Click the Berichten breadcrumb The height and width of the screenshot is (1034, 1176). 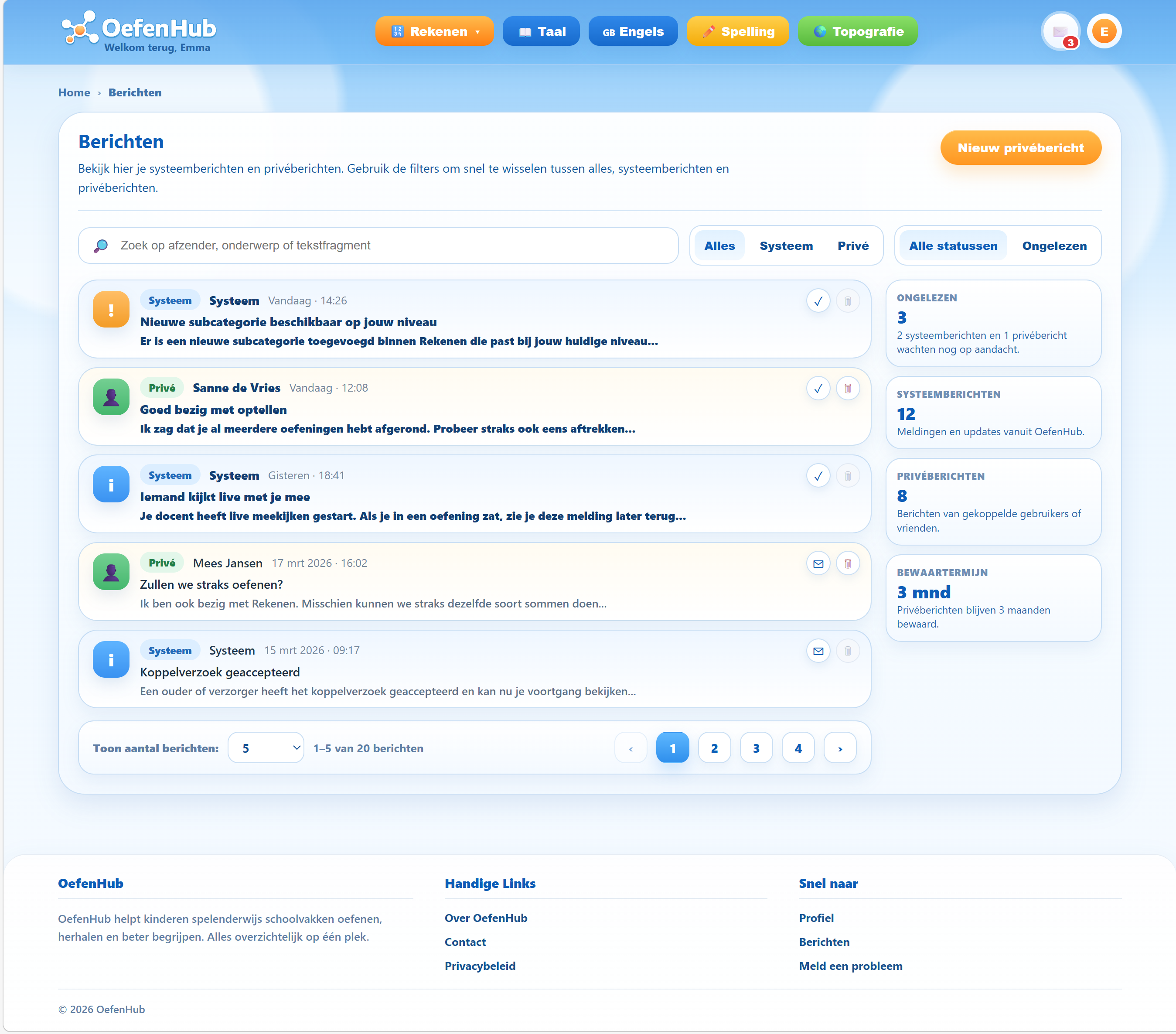(x=135, y=92)
